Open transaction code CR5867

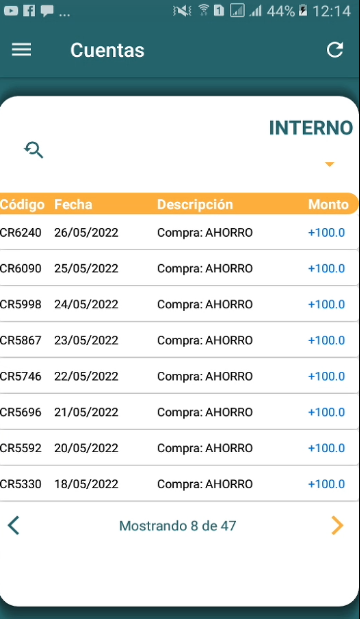tap(21, 341)
